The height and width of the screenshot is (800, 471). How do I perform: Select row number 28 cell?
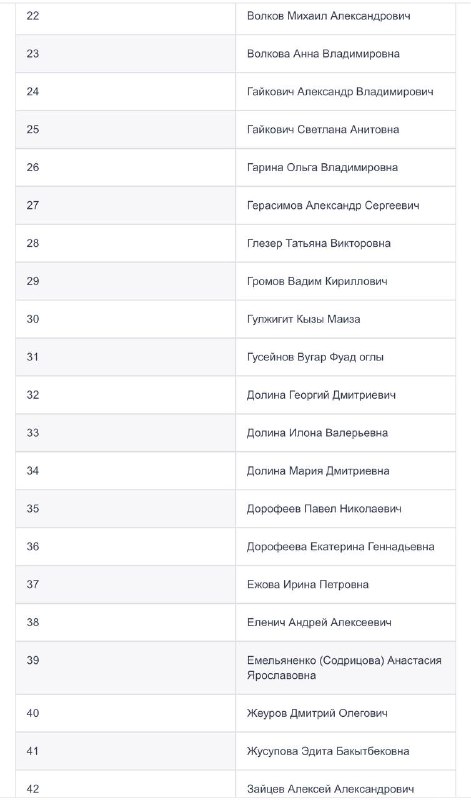tap(125, 243)
